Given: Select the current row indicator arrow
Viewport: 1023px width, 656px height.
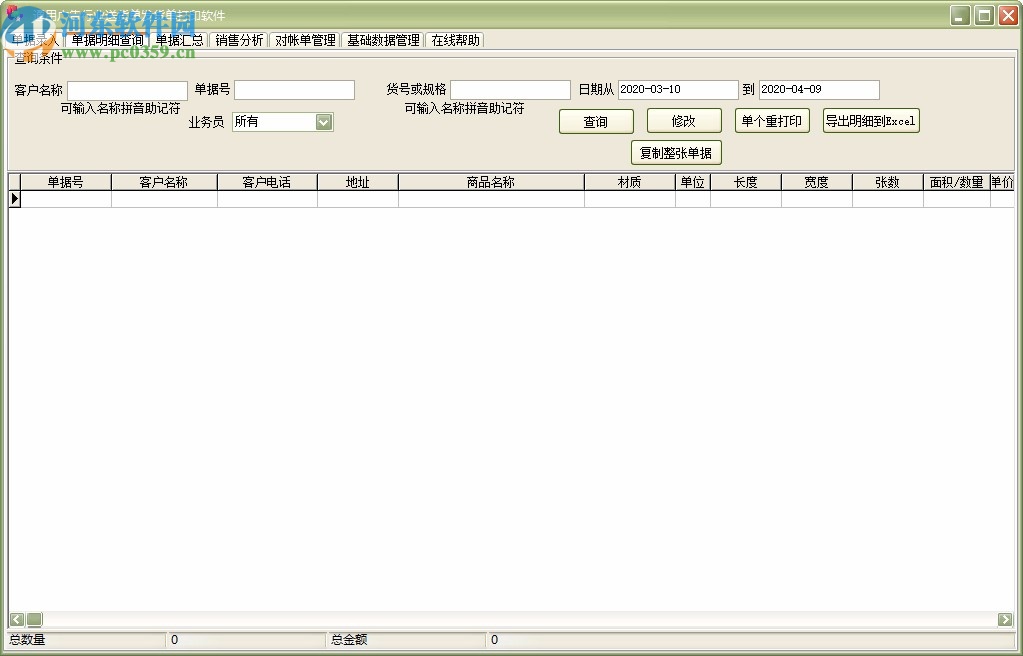Looking at the screenshot, I should pos(14,199).
